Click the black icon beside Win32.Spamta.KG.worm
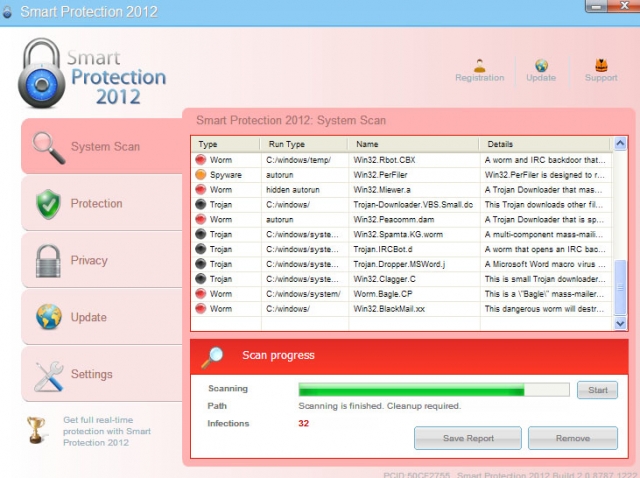 [200, 234]
